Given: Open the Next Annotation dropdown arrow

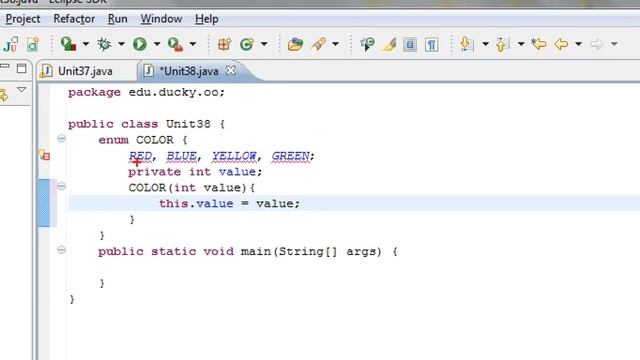Looking at the screenshot, I should [485, 44].
